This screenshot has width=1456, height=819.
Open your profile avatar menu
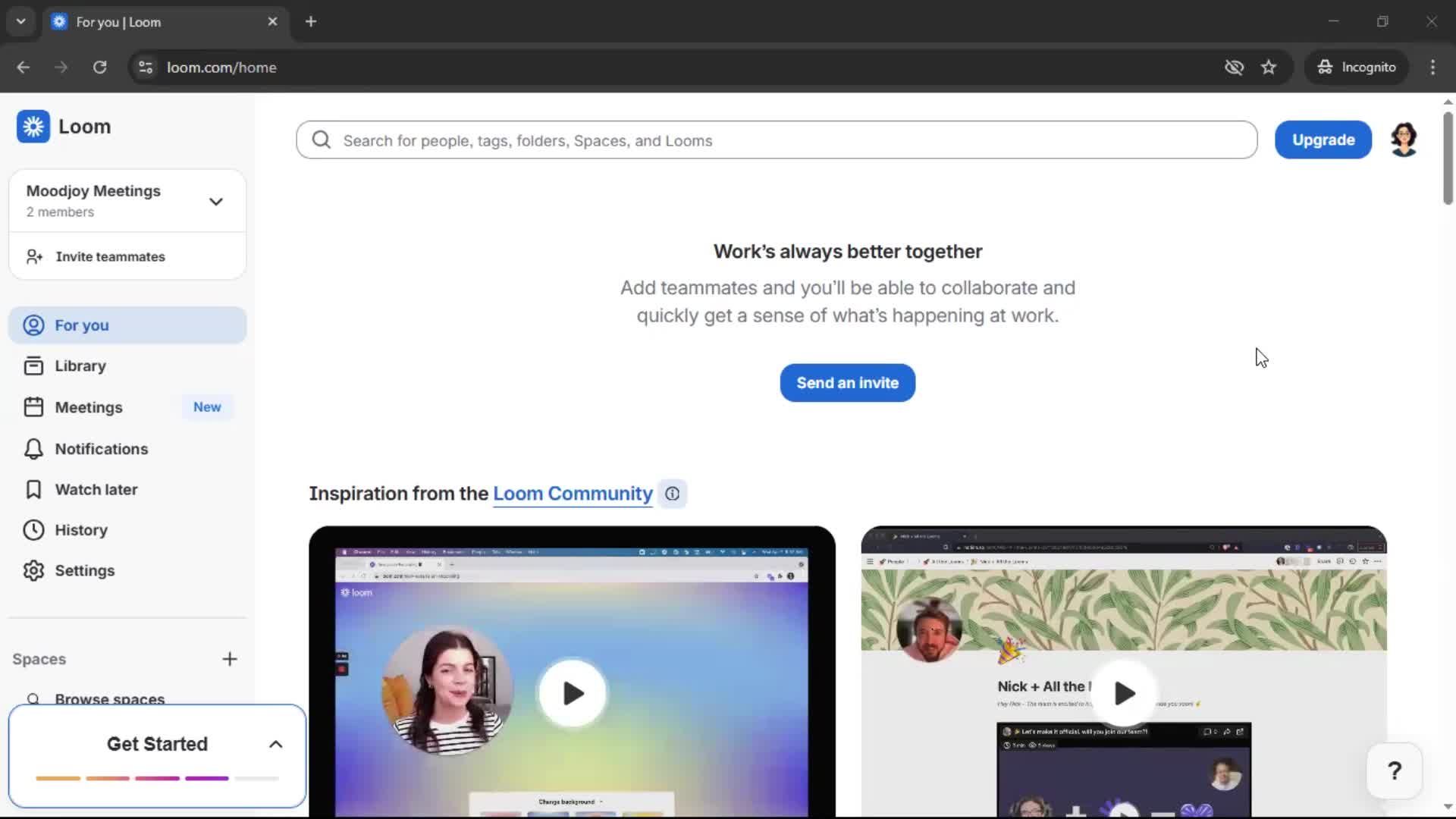pos(1404,140)
